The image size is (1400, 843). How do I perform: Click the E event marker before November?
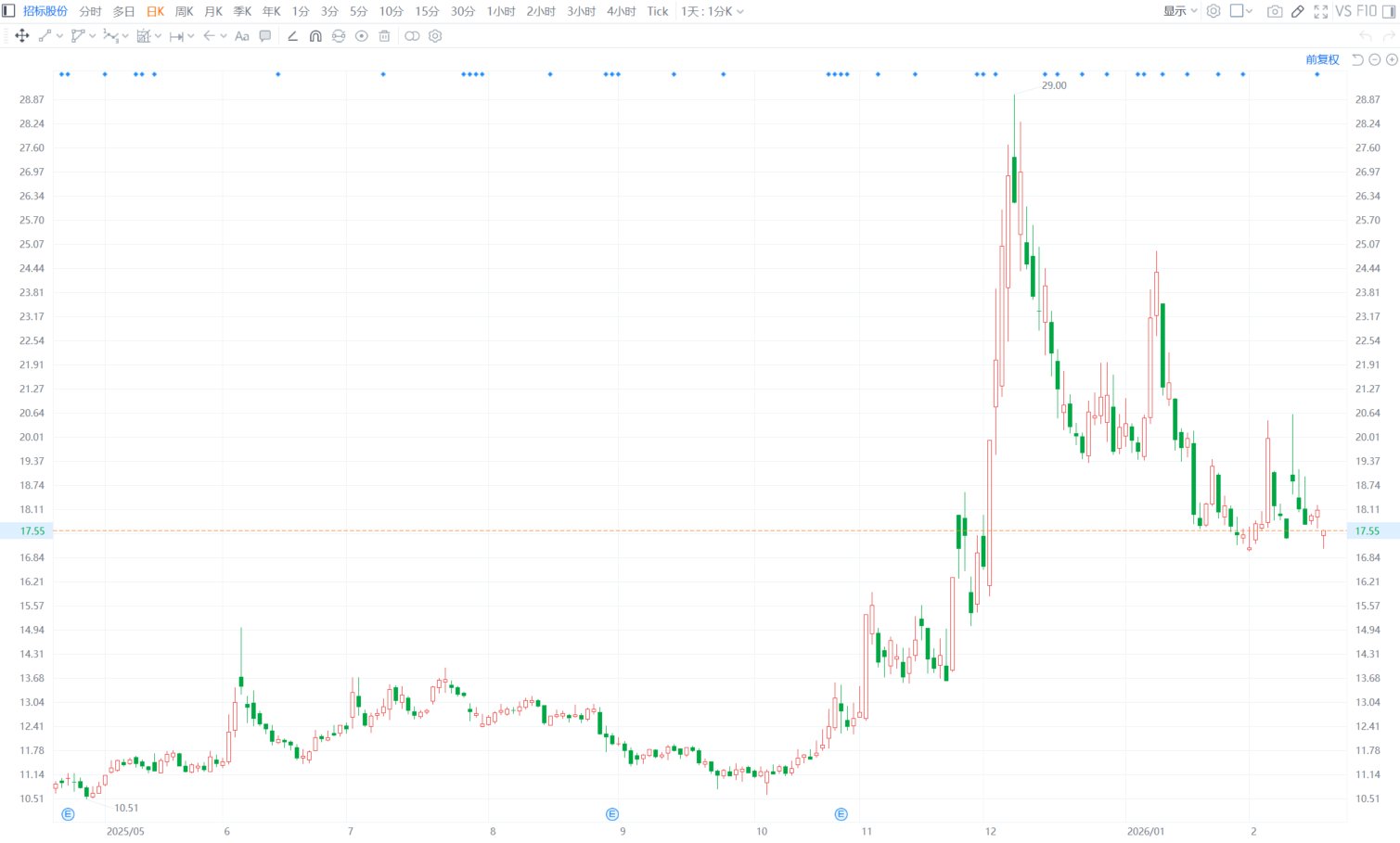click(841, 814)
